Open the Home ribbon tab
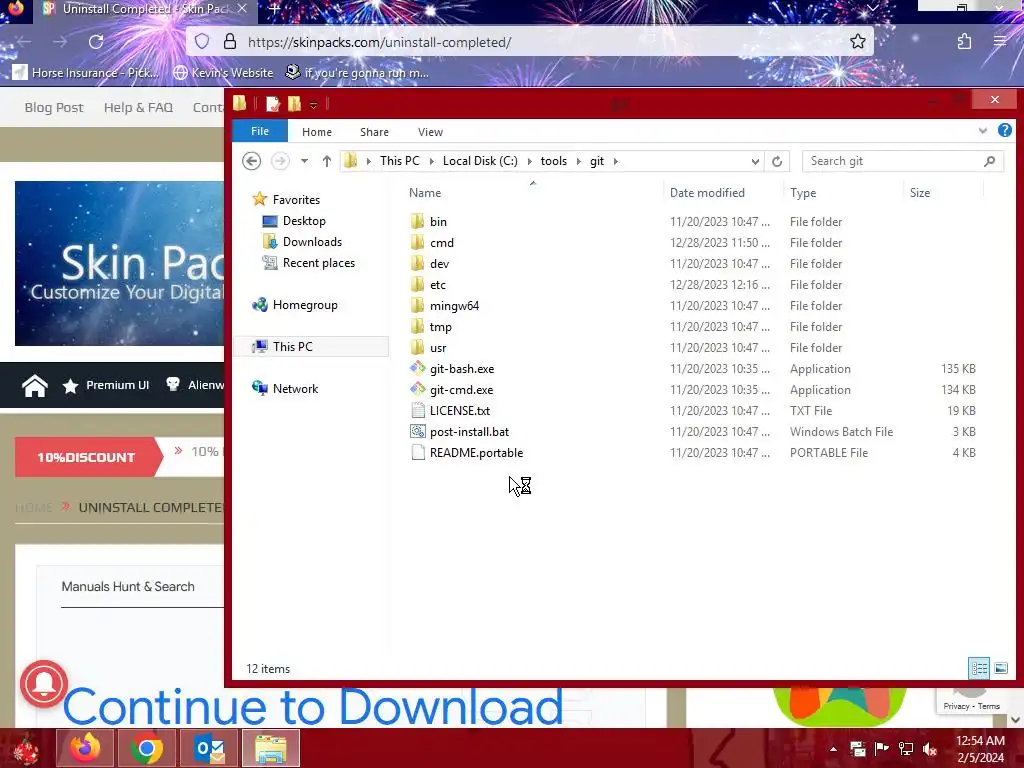Image resolution: width=1024 pixels, height=768 pixels. click(317, 132)
